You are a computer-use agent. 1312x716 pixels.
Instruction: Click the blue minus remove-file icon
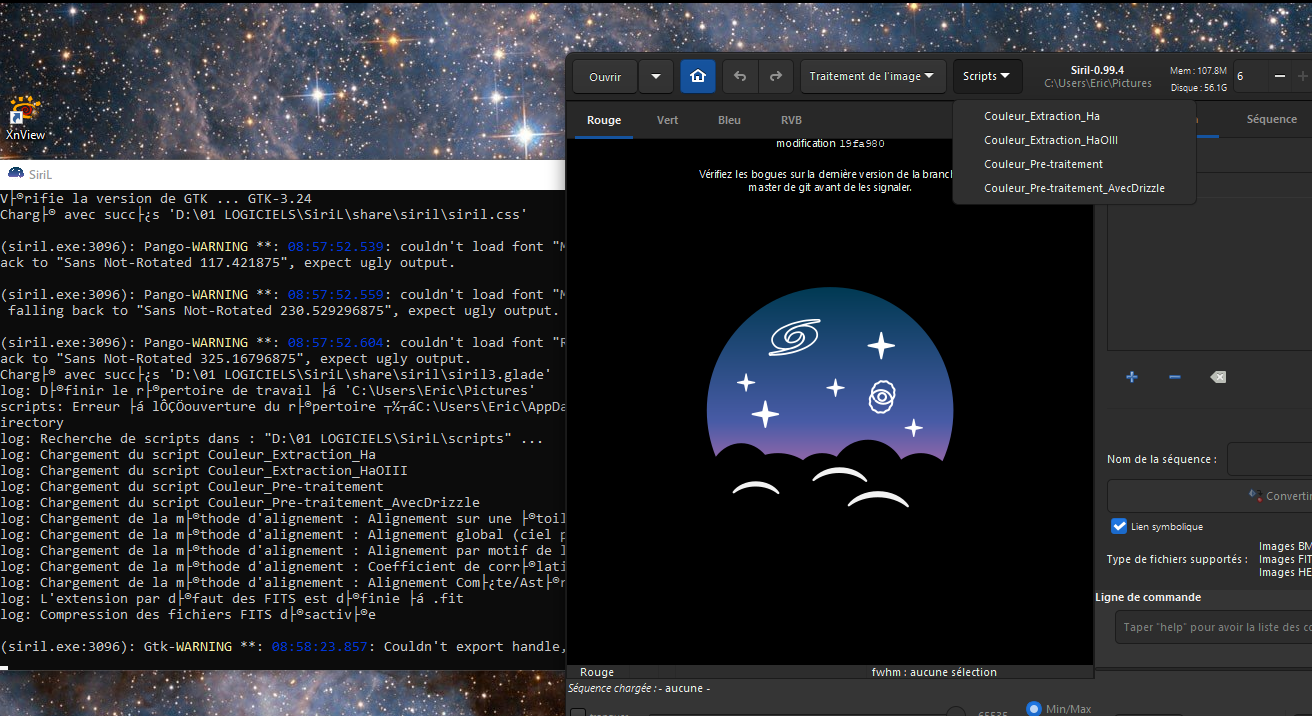pyautogui.click(x=1175, y=377)
